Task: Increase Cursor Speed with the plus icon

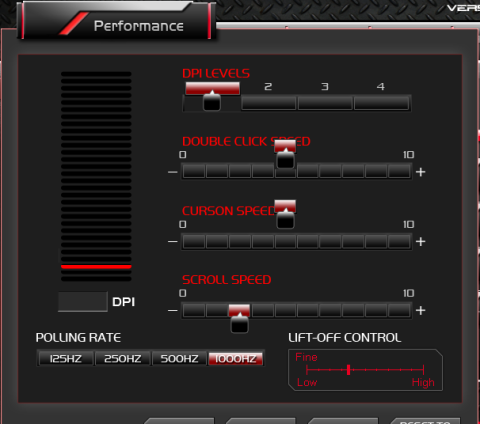Action: 421,241
